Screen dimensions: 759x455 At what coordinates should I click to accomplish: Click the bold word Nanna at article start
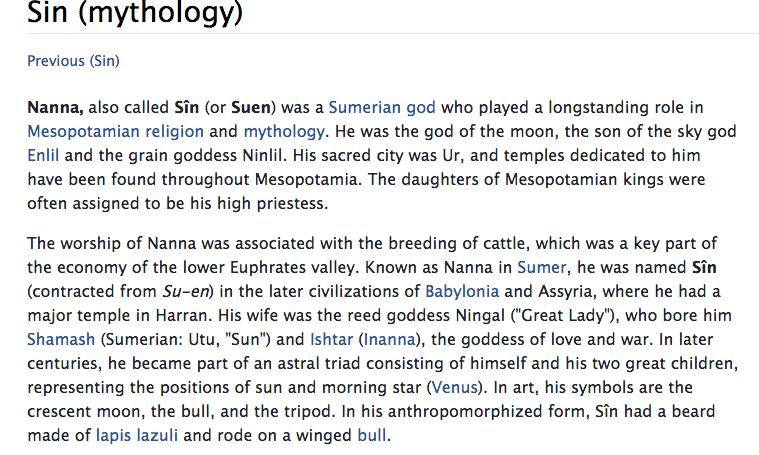[54, 107]
